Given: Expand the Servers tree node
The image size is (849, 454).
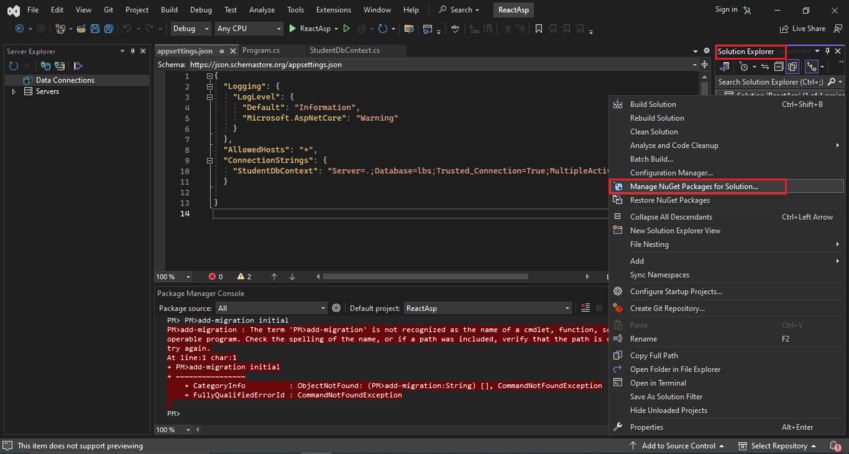Looking at the screenshot, I should tap(14, 91).
